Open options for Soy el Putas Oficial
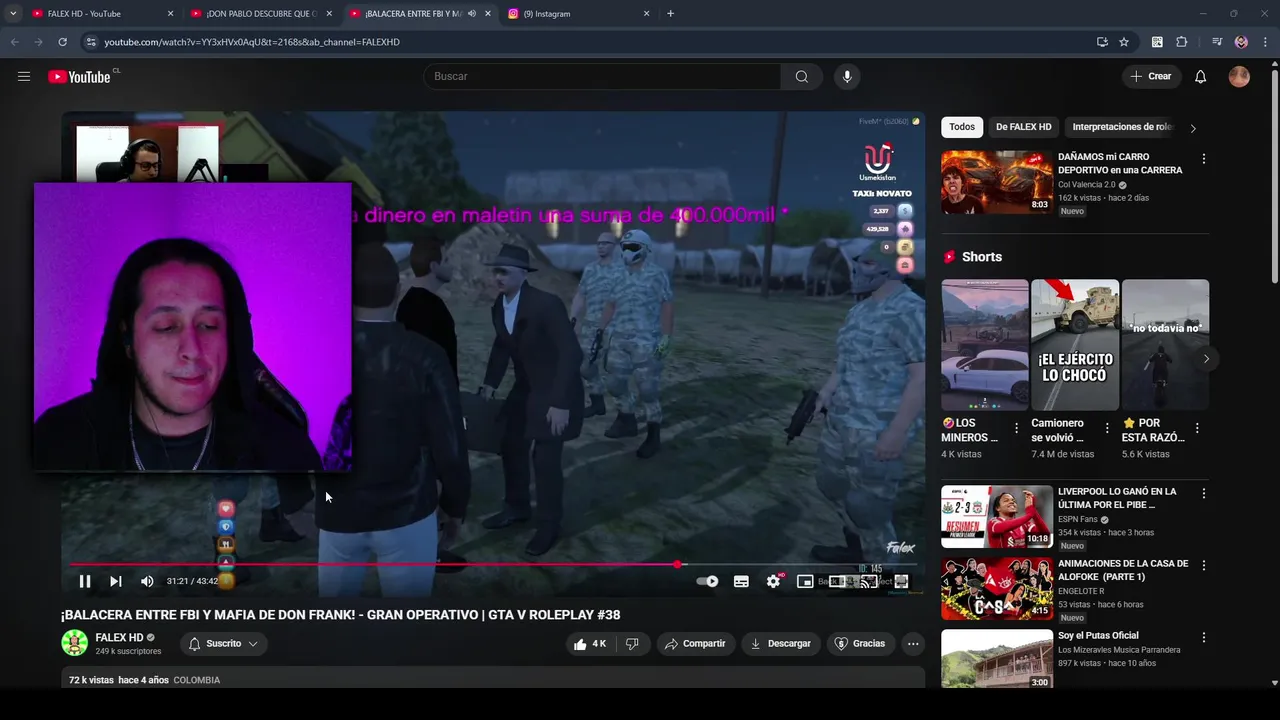Image resolution: width=1280 pixels, height=720 pixels. point(1203,638)
